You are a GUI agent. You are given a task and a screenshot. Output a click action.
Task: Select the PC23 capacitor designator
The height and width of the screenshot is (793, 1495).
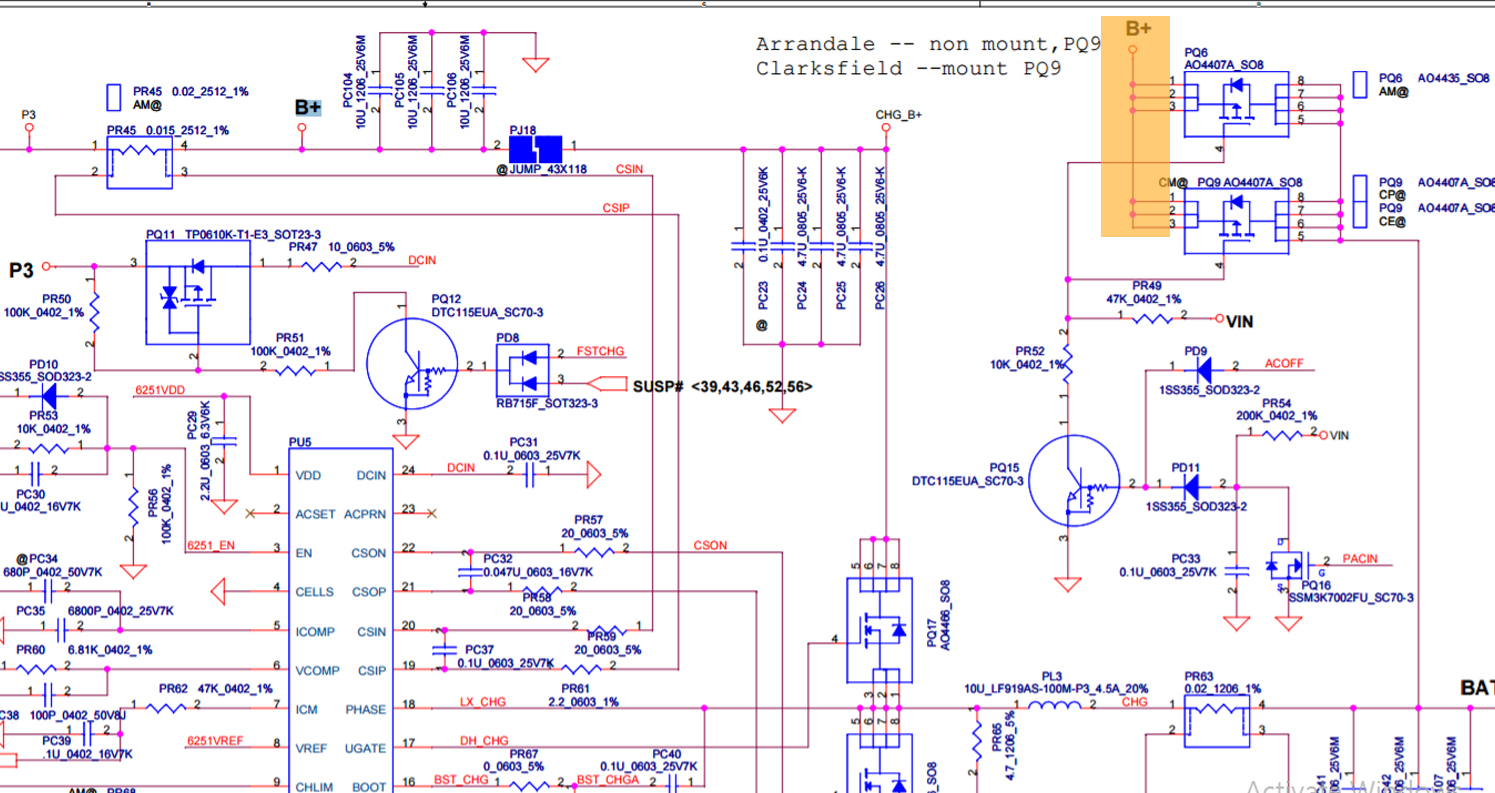coord(763,296)
